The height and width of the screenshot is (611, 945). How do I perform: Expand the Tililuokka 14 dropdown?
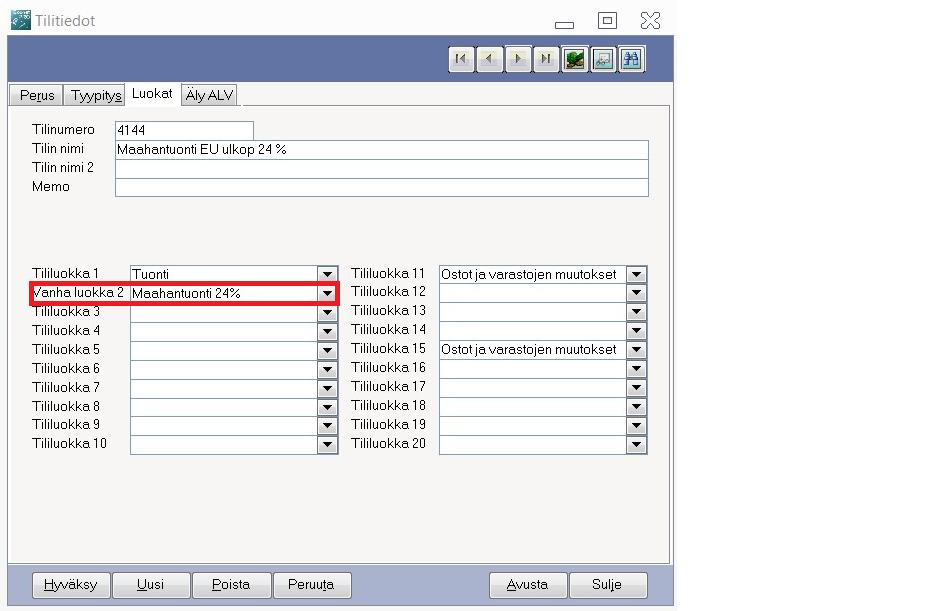[x=636, y=331]
